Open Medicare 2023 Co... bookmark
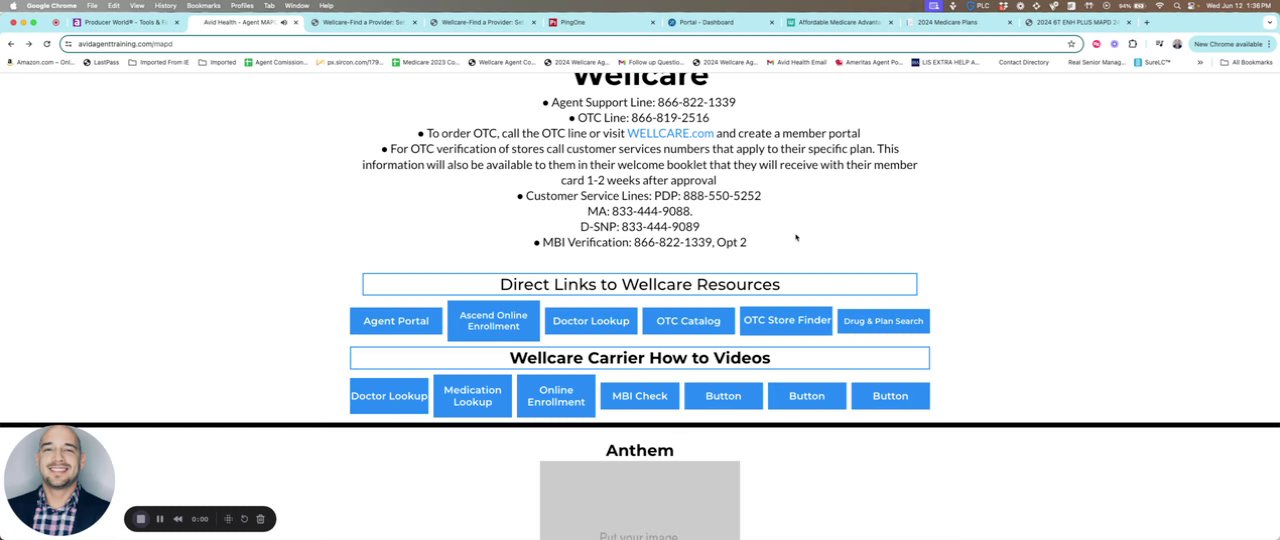Screen dimensions: 1280x540 coord(426,62)
